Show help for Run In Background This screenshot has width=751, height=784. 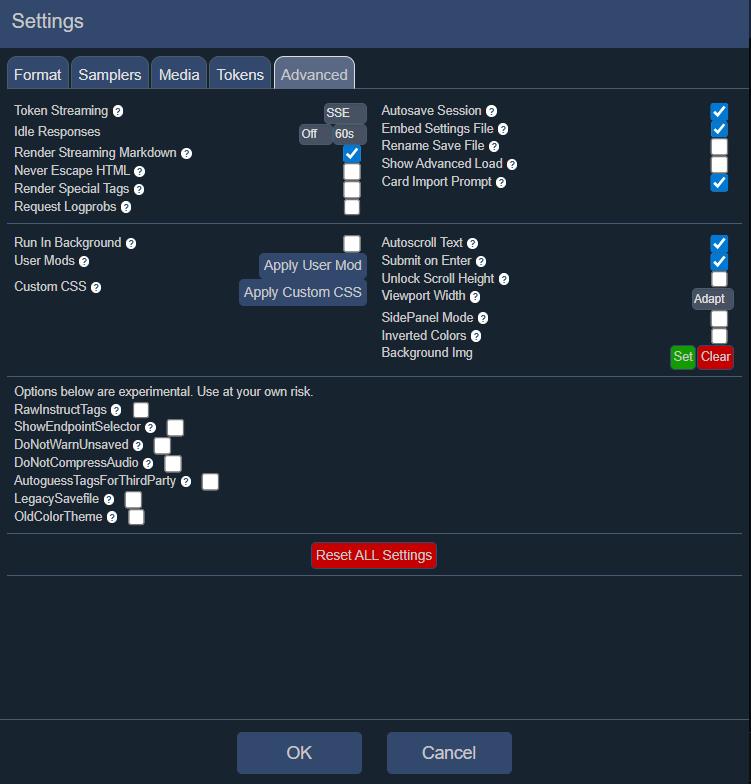[x=131, y=244]
